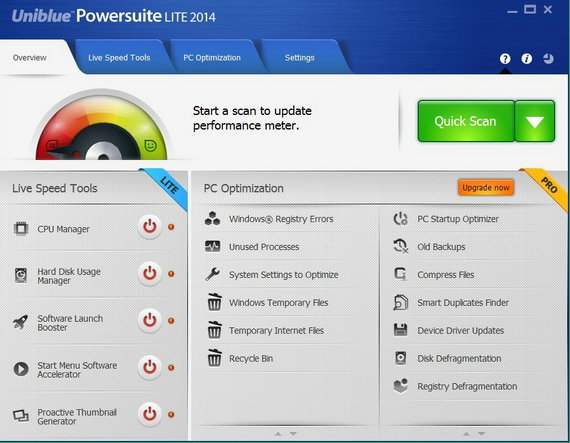Image resolution: width=570 pixels, height=443 pixels.
Task: Click the Start Menu Software Accelerator play icon
Action: coord(21,369)
